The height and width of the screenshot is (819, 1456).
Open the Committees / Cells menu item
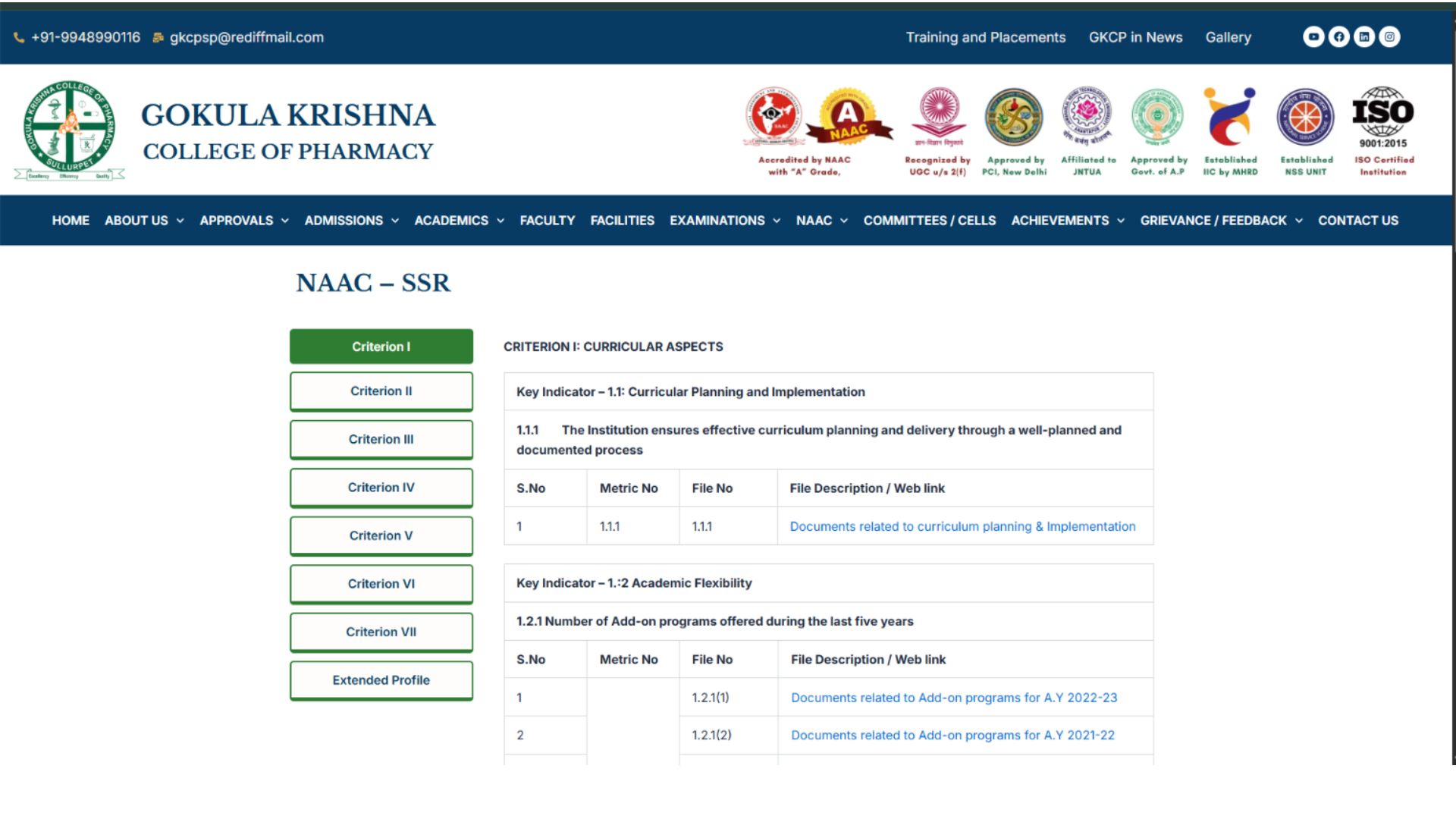coord(930,221)
